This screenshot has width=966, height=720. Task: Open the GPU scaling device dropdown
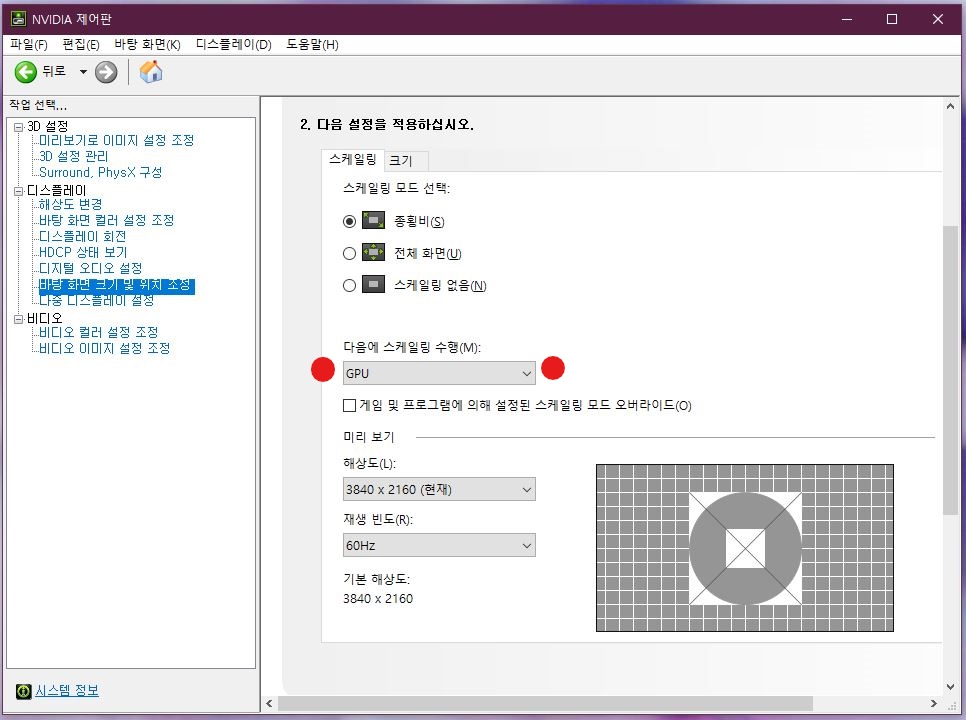439,373
